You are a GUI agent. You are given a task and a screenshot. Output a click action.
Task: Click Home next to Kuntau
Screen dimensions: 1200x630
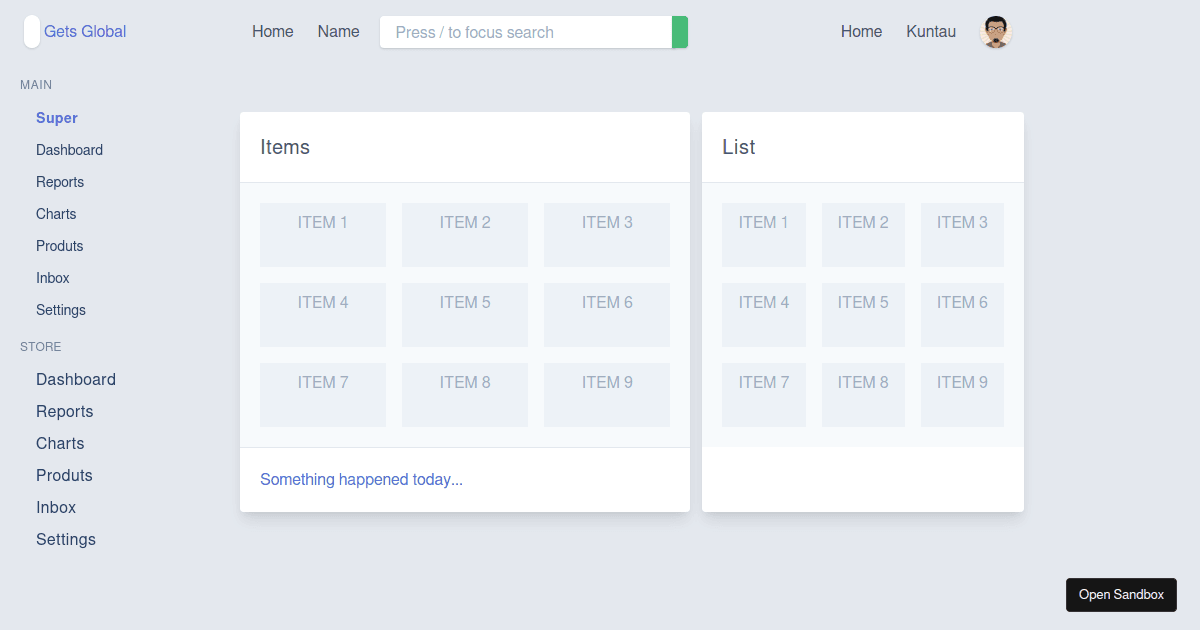click(861, 31)
